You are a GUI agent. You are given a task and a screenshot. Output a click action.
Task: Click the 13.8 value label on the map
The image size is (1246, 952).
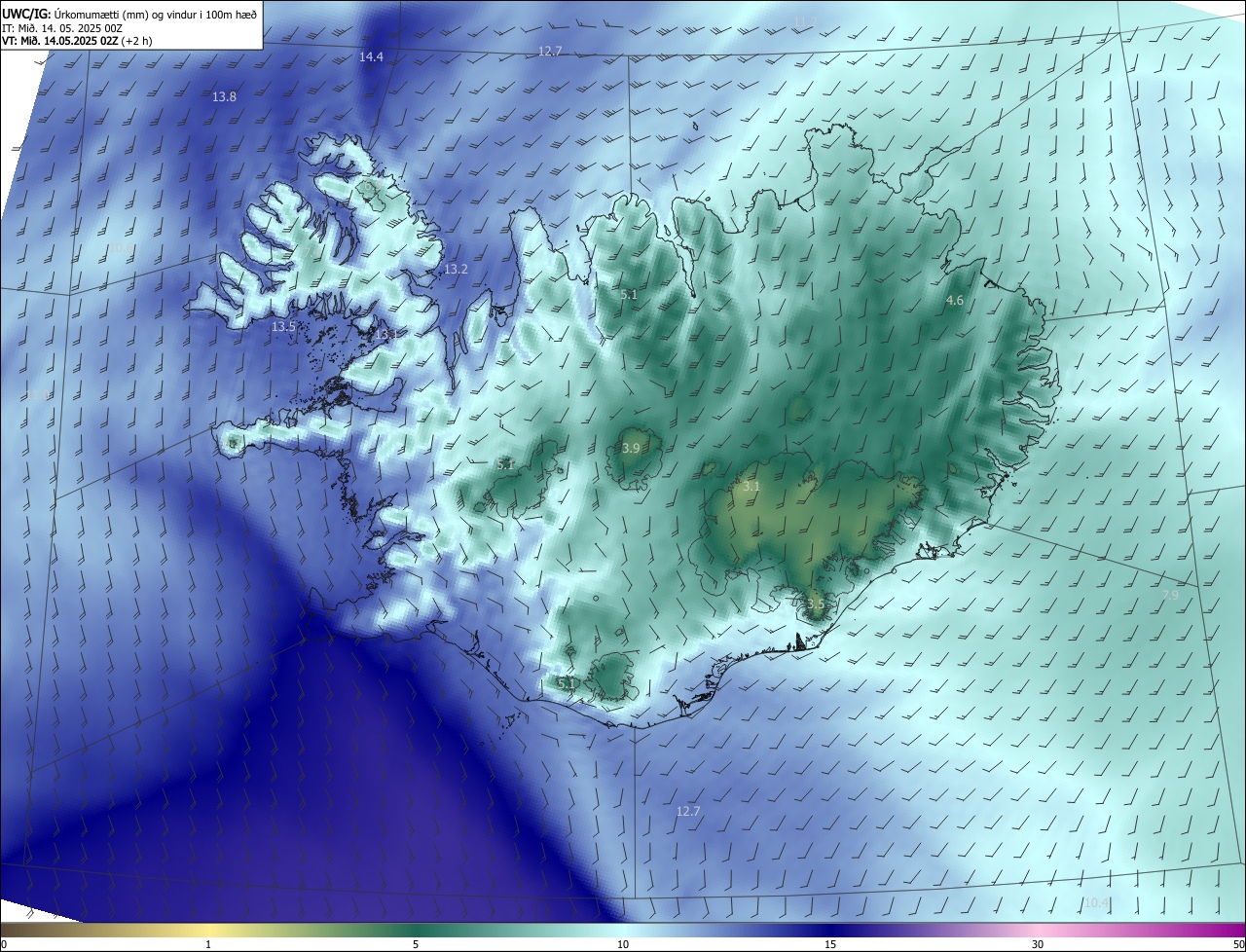(224, 96)
